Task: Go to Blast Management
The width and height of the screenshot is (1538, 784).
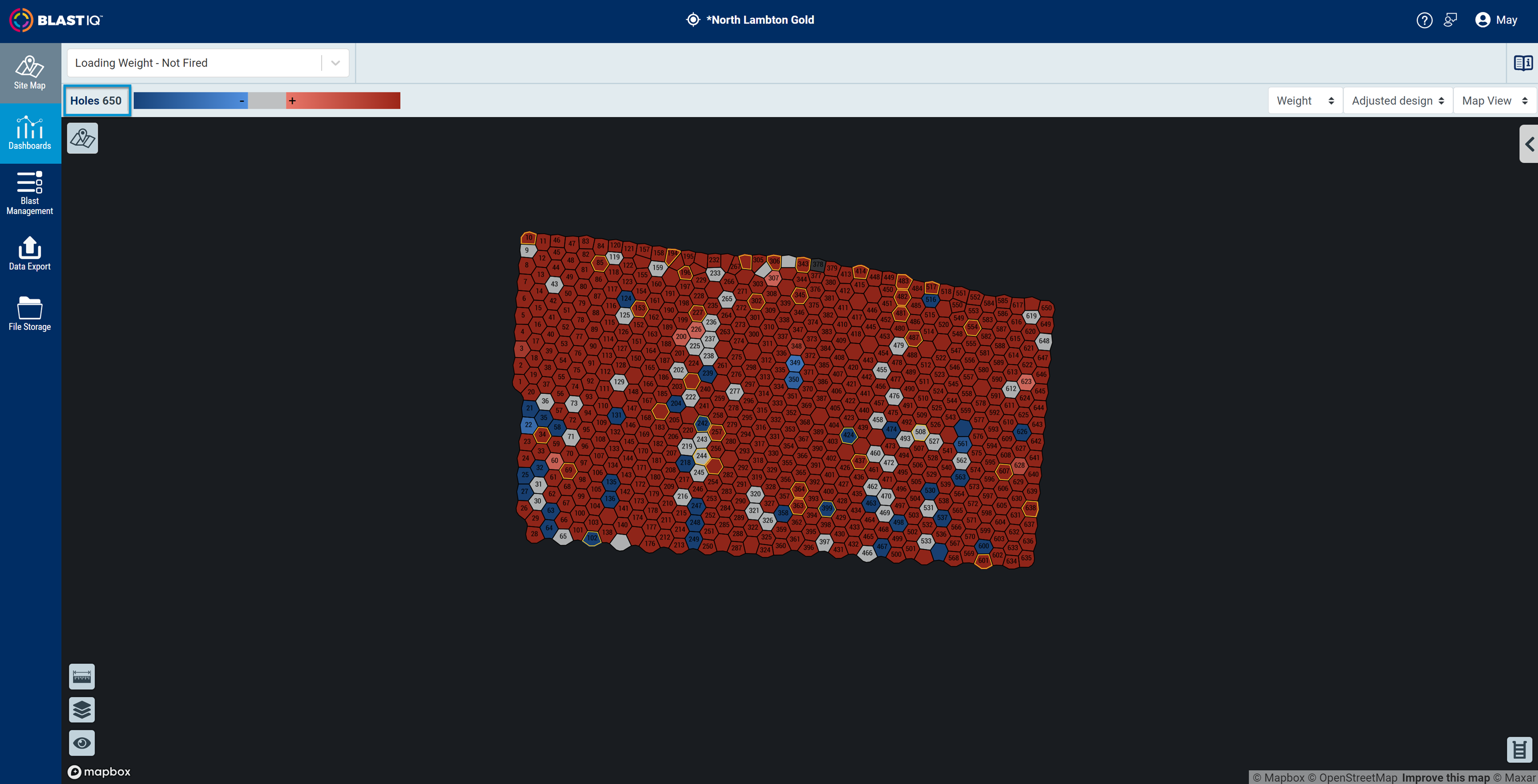Action: pyautogui.click(x=30, y=193)
